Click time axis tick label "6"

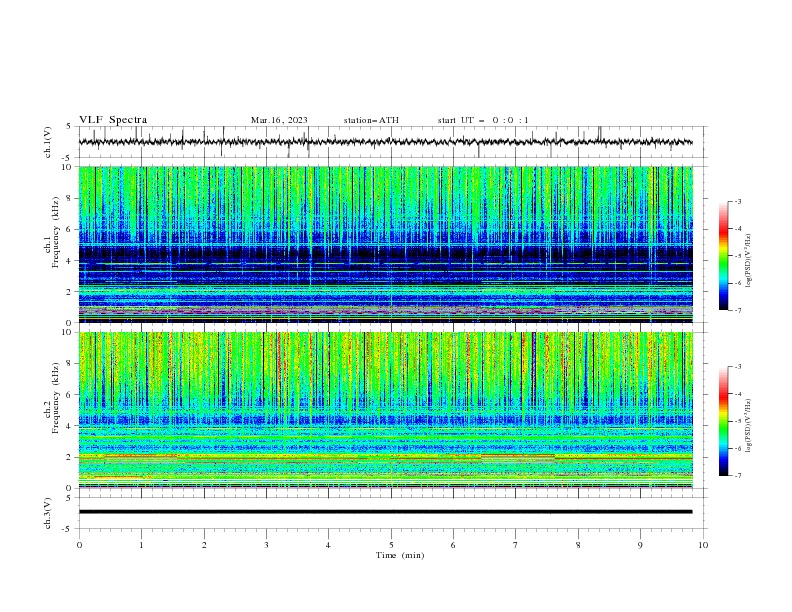(x=453, y=545)
